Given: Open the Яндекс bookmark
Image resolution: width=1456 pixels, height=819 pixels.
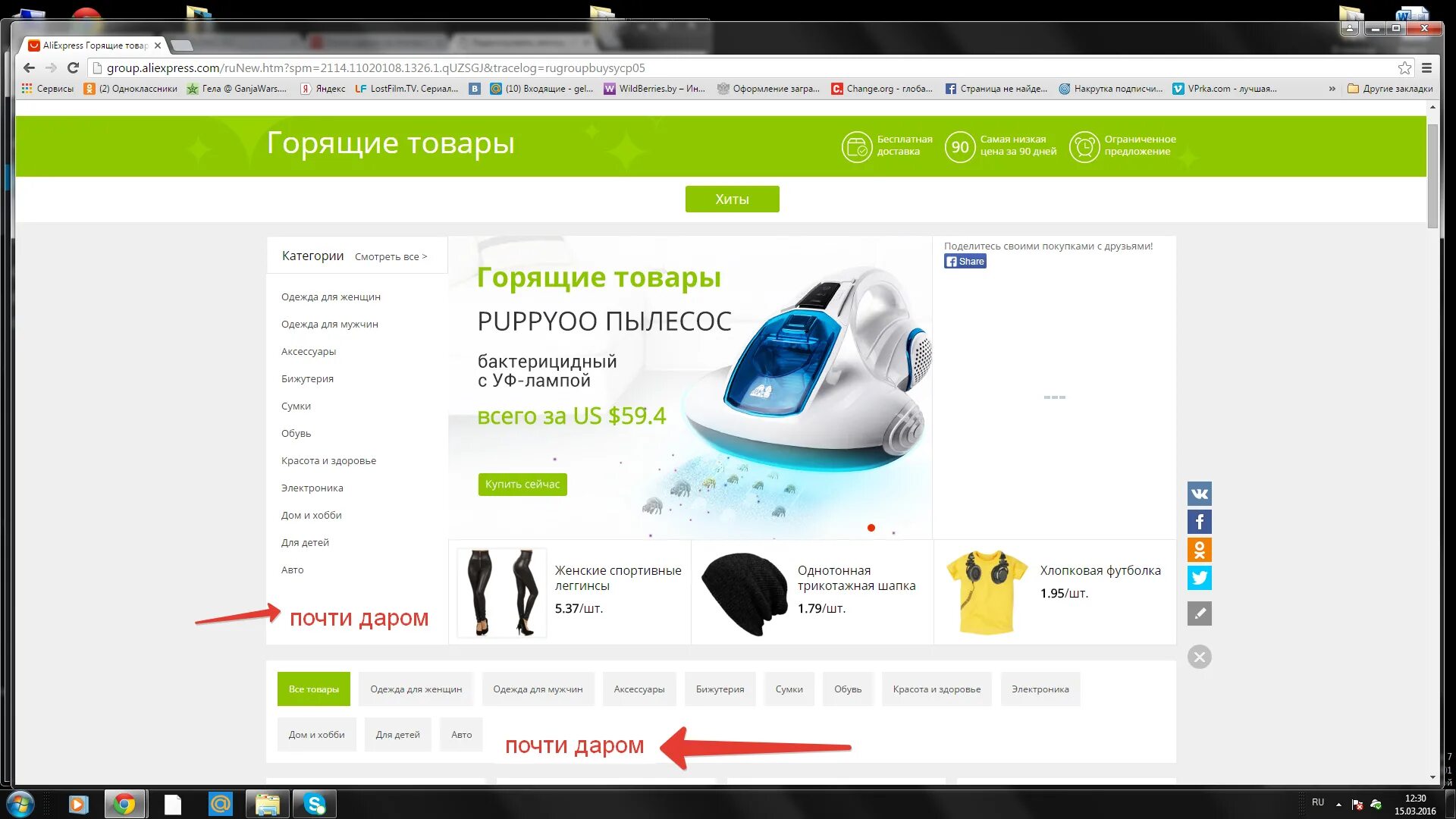Looking at the screenshot, I should pyautogui.click(x=323, y=89).
